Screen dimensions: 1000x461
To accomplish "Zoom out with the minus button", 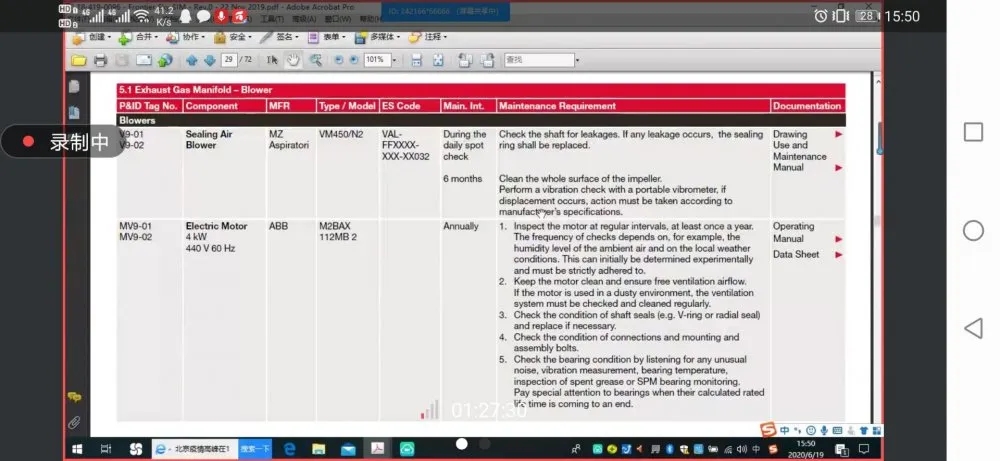I will click(x=338, y=60).
